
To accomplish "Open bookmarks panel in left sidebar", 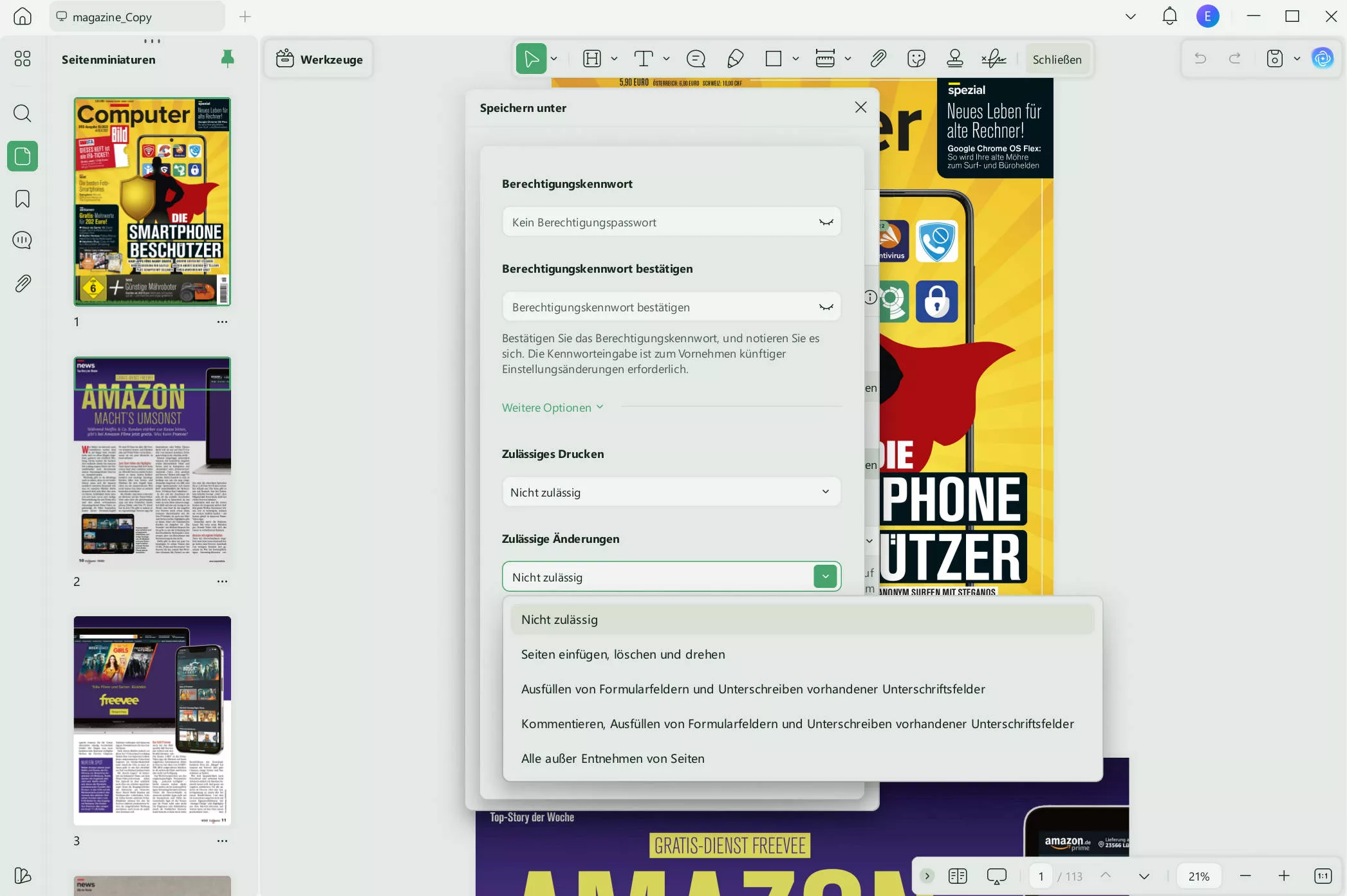I will click(x=23, y=199).
